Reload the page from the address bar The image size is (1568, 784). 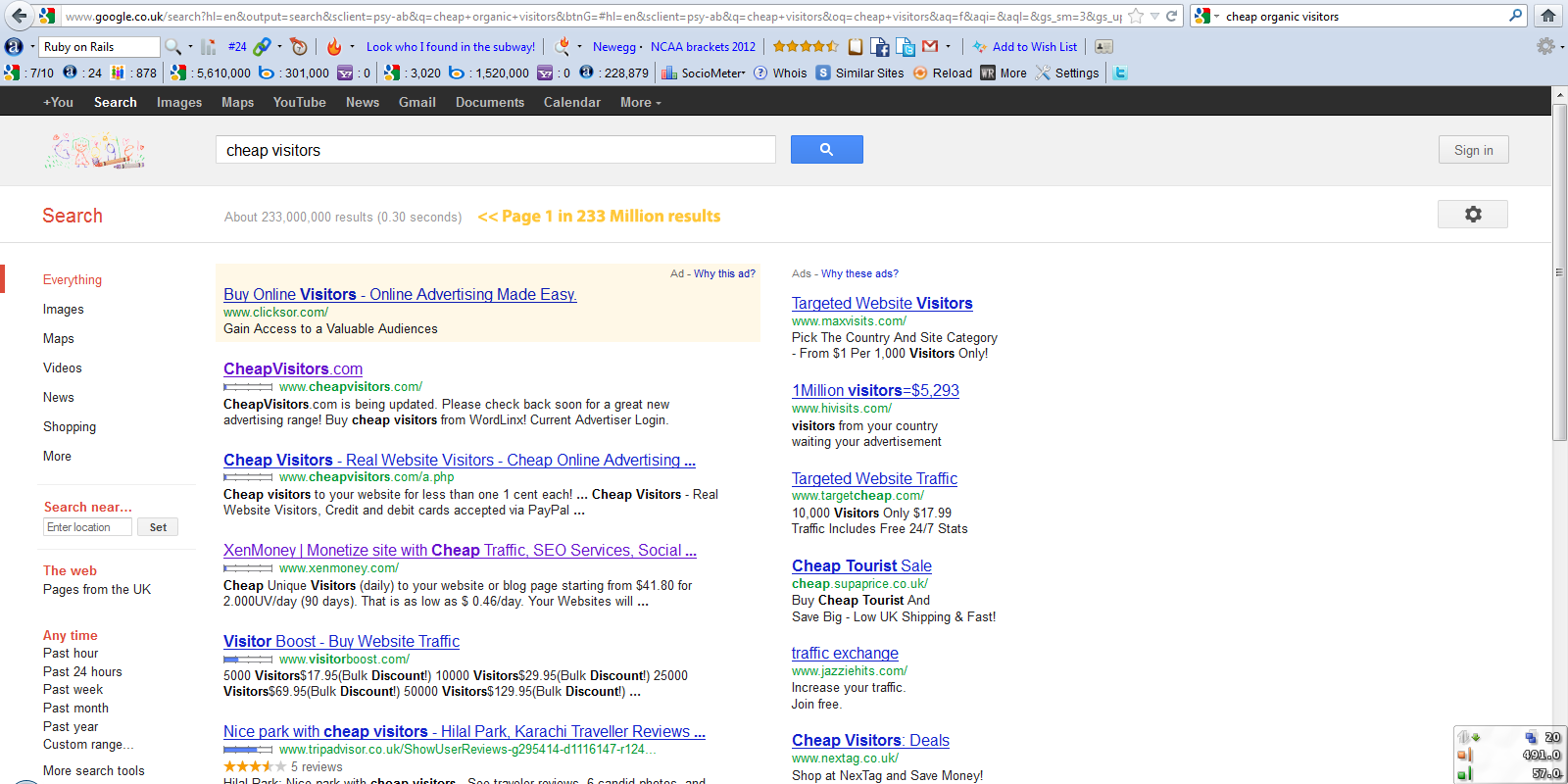pyautogui.click(x=1171, y=16)
